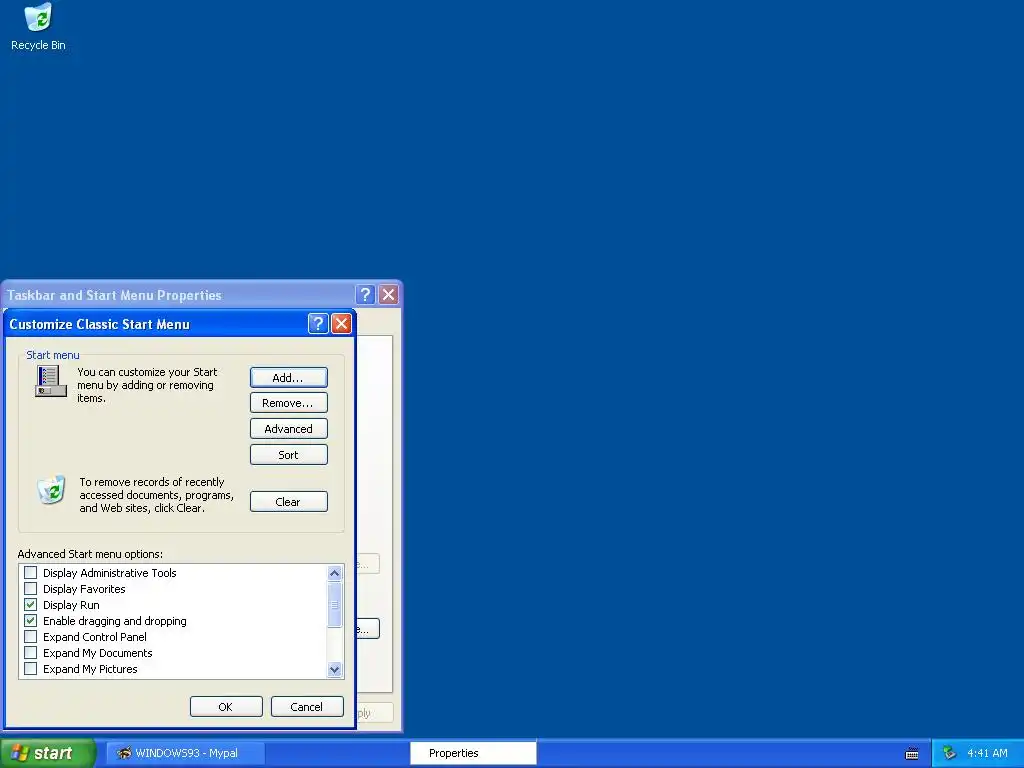Click the network tray icon near clock
The image size is (1024, 768).
949,753
